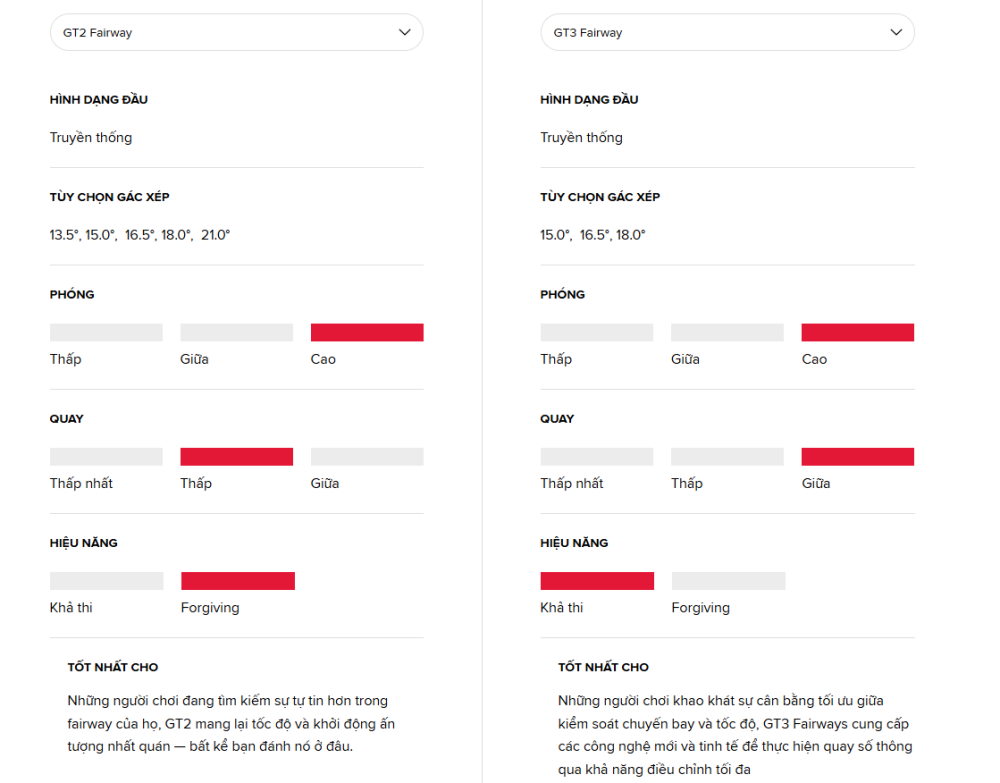Viewport: 1000px width, 783px height.
Task: Click GT2 loft options 13.5° to 21.0°
Action: (x=140, y=235)
